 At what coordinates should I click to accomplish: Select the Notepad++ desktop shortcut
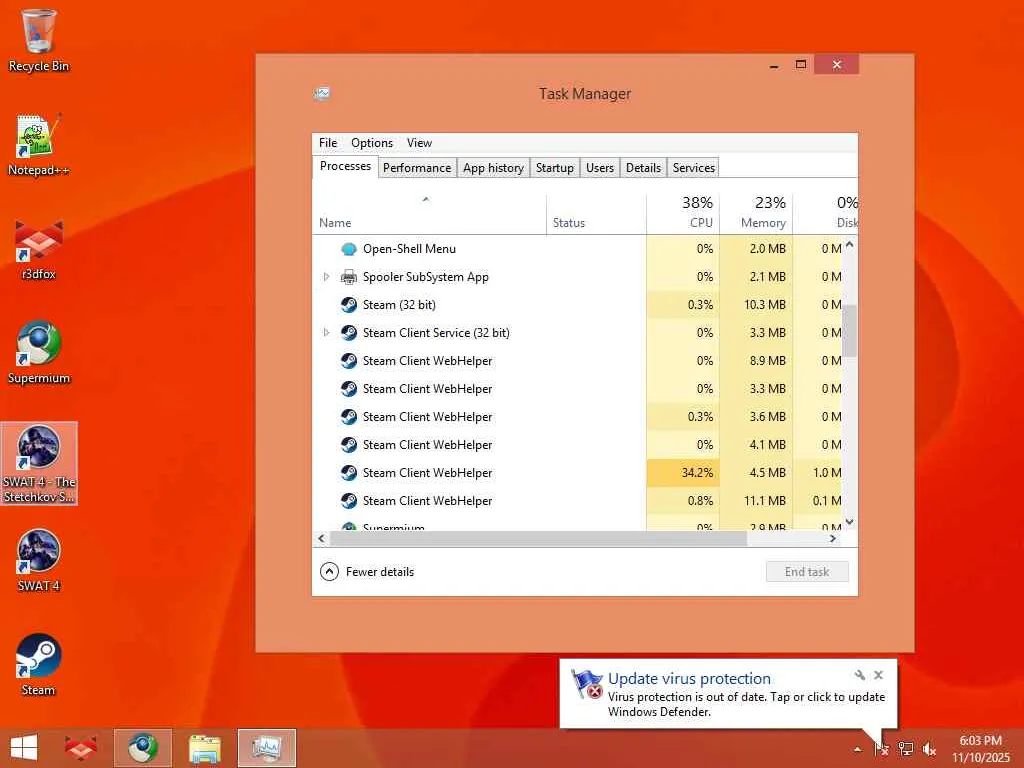[x=39, y=145]
